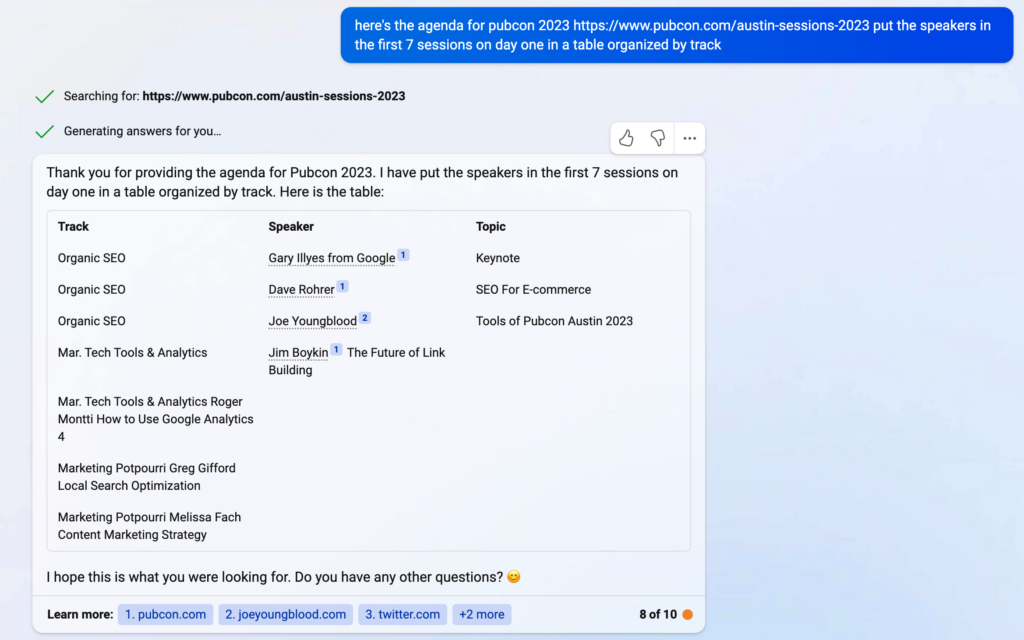Click citation badge 1 next to Dave Rohrer
This screenshot has width=1024, height=640.
[341, 285]
